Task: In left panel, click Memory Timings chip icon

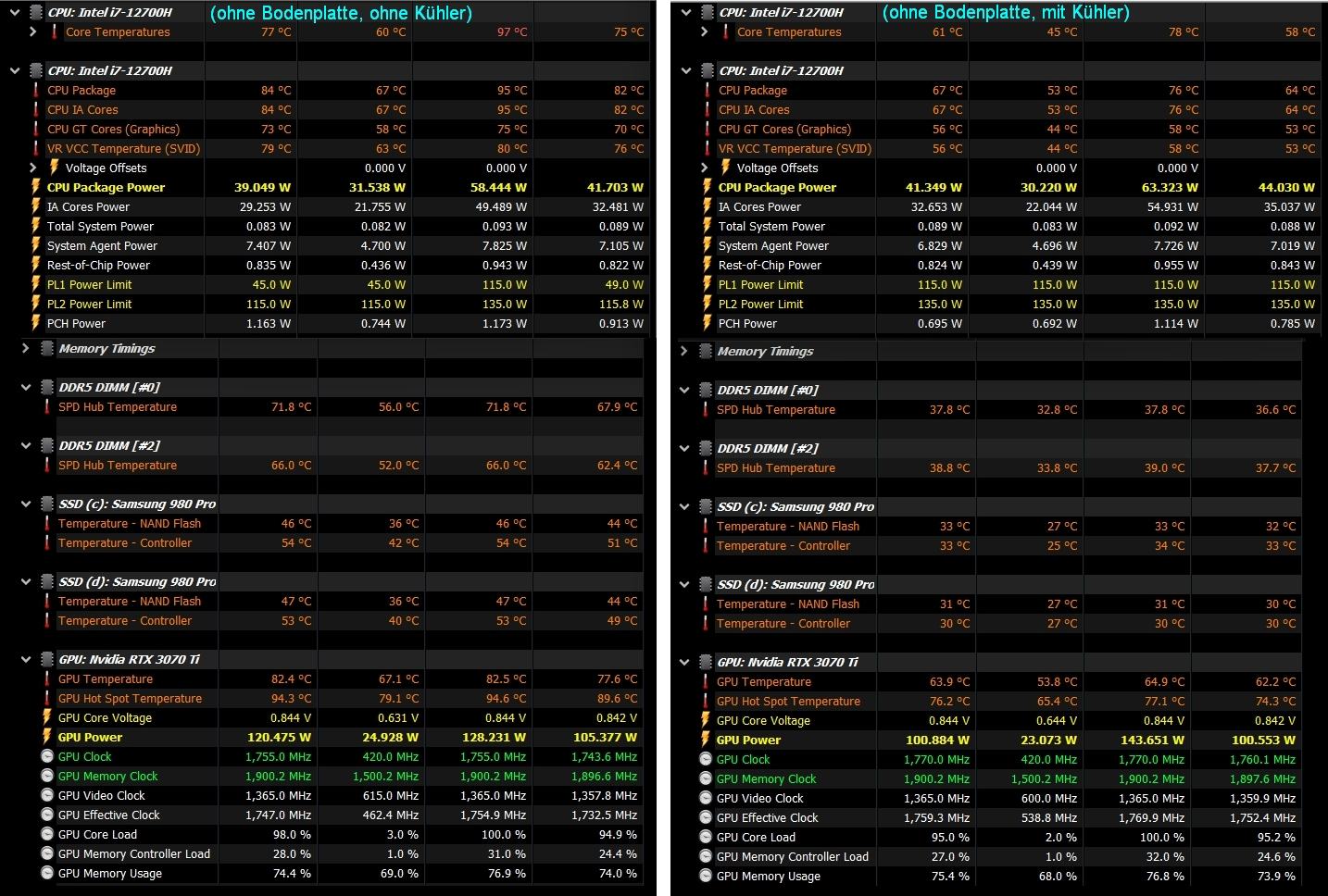Action: [x=48, y=349]
